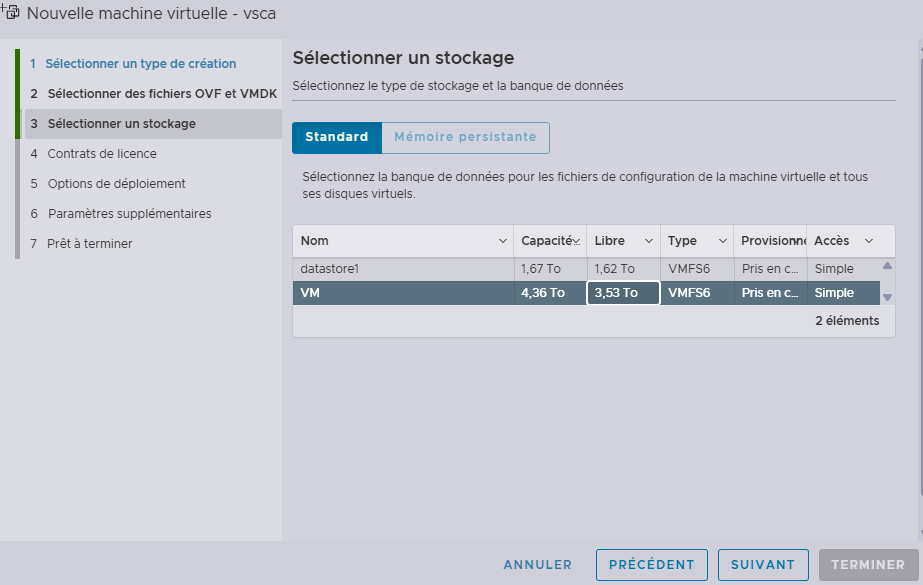This screenshot has width=923, height=585.
Task: Go to step 1 Sélectionner un type de création
Action: pyautogui.click(x=141, y=64)
